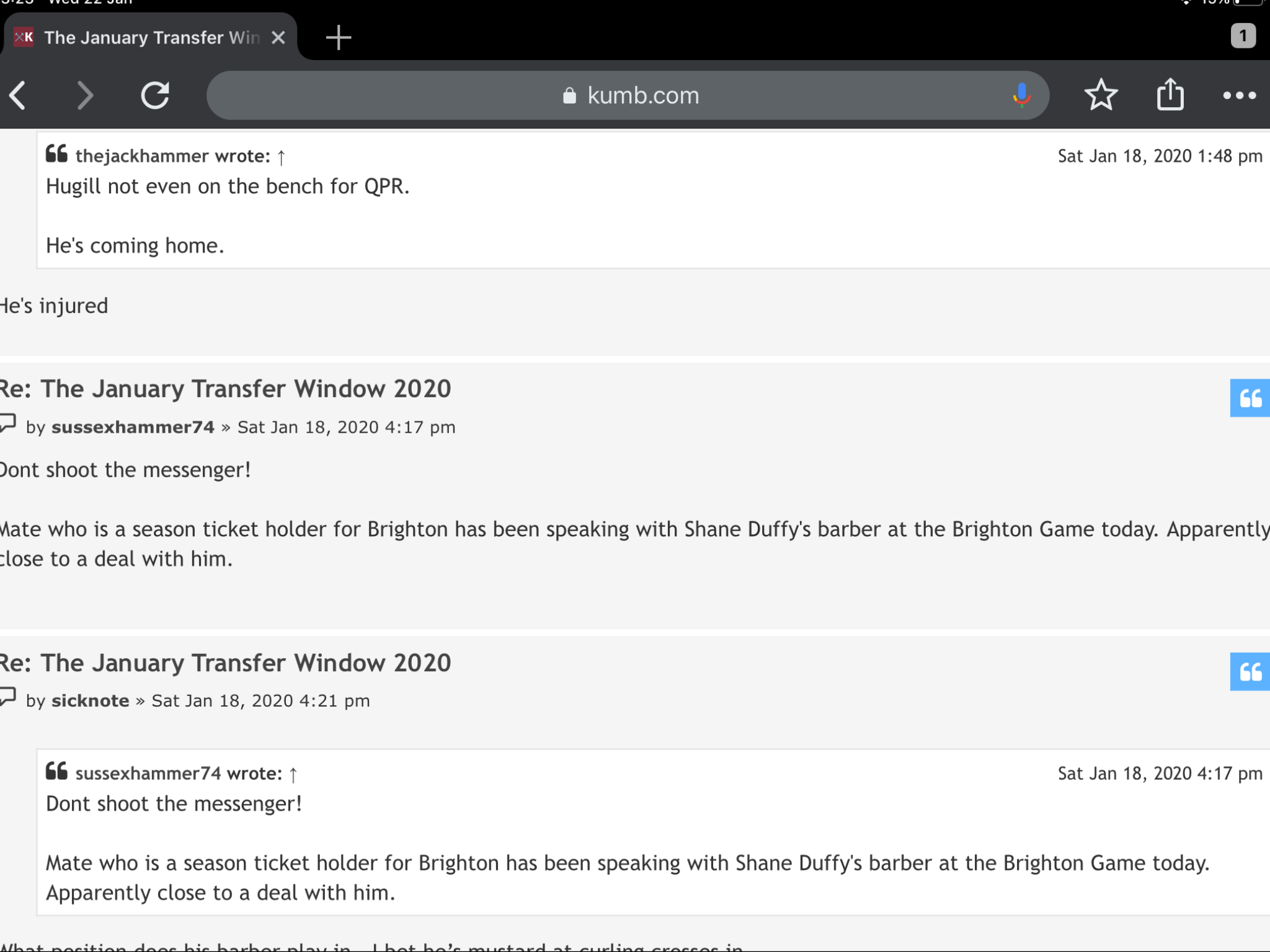This screenshot has width=1270, height=952.
Task: Close The January Transfer Window tab
Action: click(x=278, y=38)
